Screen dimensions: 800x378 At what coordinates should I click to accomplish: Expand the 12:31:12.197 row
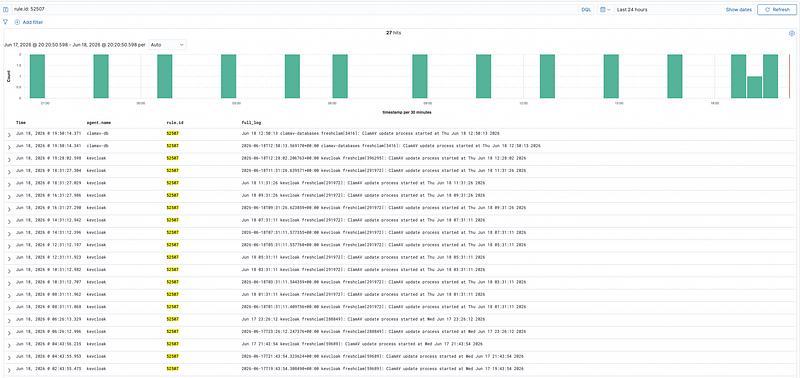point(9,245)
